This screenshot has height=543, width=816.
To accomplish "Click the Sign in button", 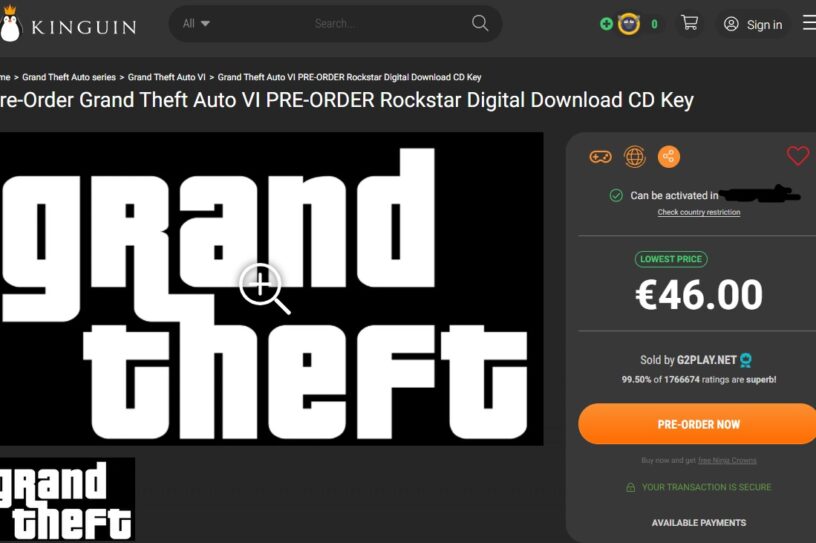I will tap(753, 24).
